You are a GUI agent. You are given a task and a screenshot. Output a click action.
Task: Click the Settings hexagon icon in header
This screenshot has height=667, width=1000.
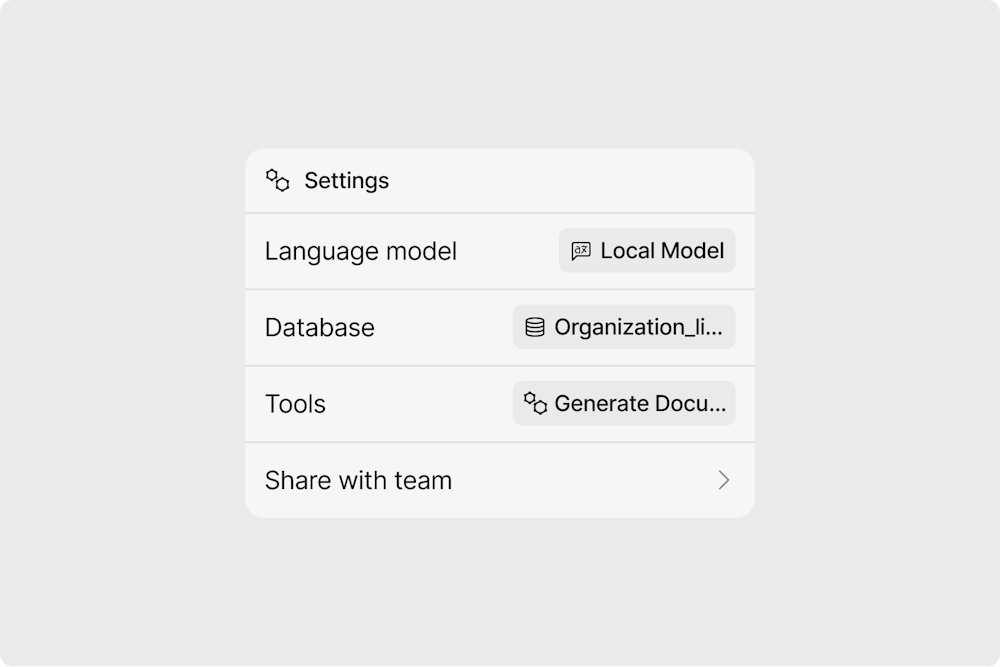coord(277,180)
